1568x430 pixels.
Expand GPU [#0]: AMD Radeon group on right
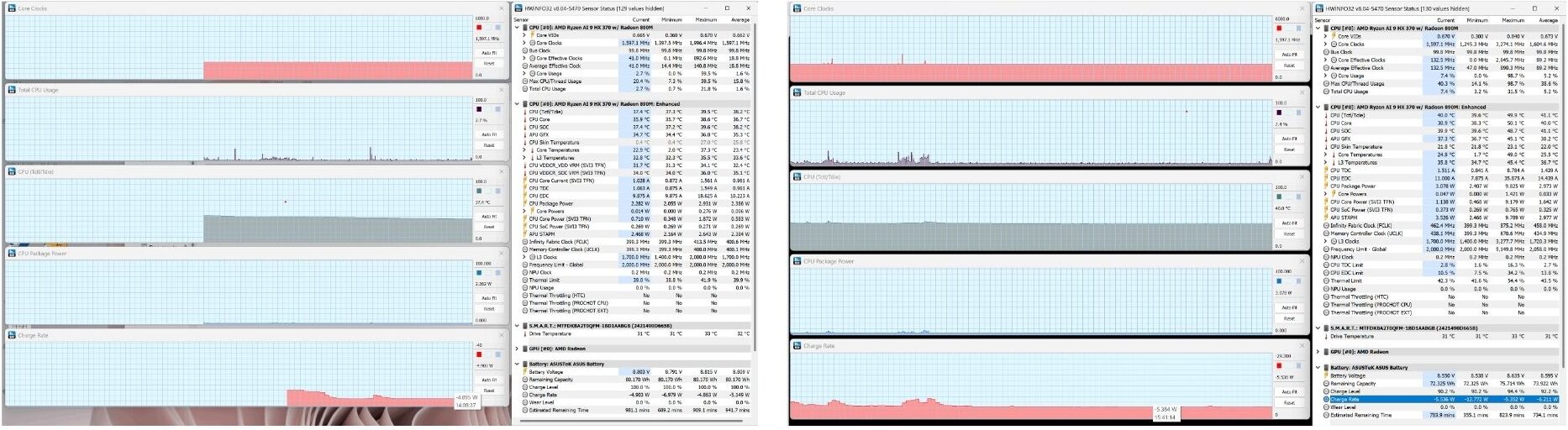coord(1318,352)
